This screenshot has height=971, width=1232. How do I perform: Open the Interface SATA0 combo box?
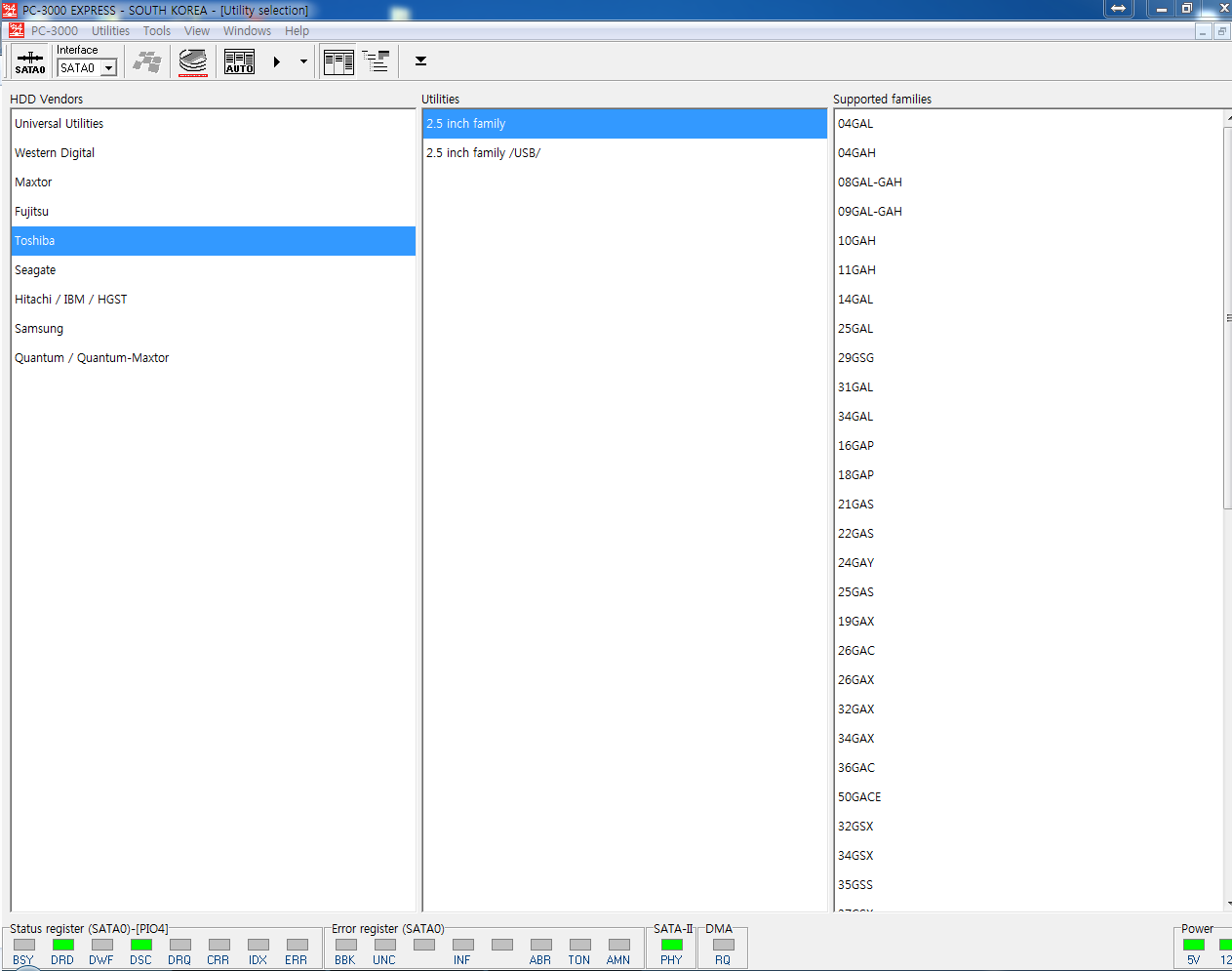pos(87,67)
